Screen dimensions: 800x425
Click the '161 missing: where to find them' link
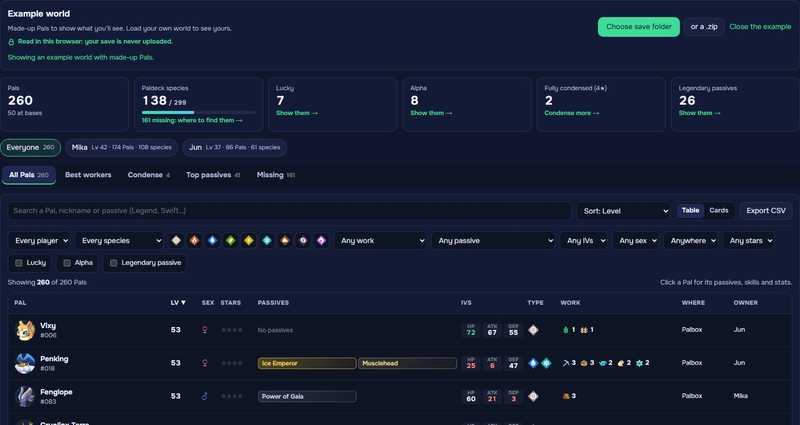click(192, 120)
